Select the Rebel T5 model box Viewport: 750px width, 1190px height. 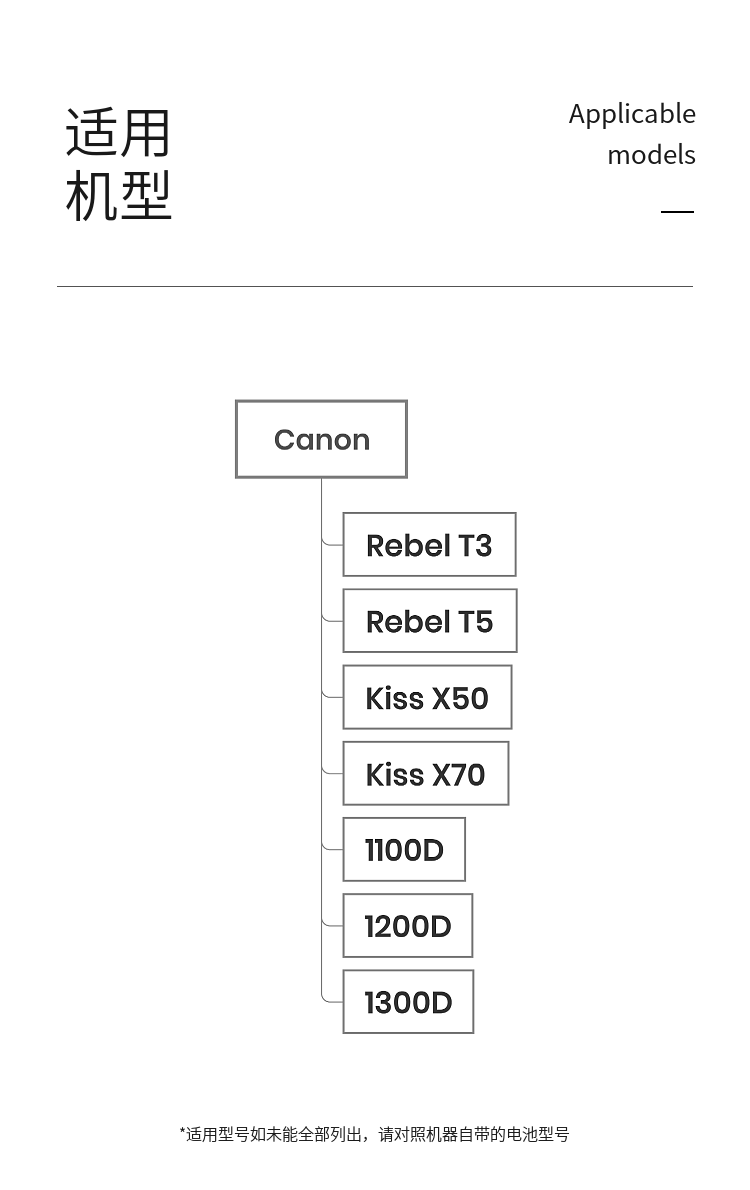[x=430, y=621]
